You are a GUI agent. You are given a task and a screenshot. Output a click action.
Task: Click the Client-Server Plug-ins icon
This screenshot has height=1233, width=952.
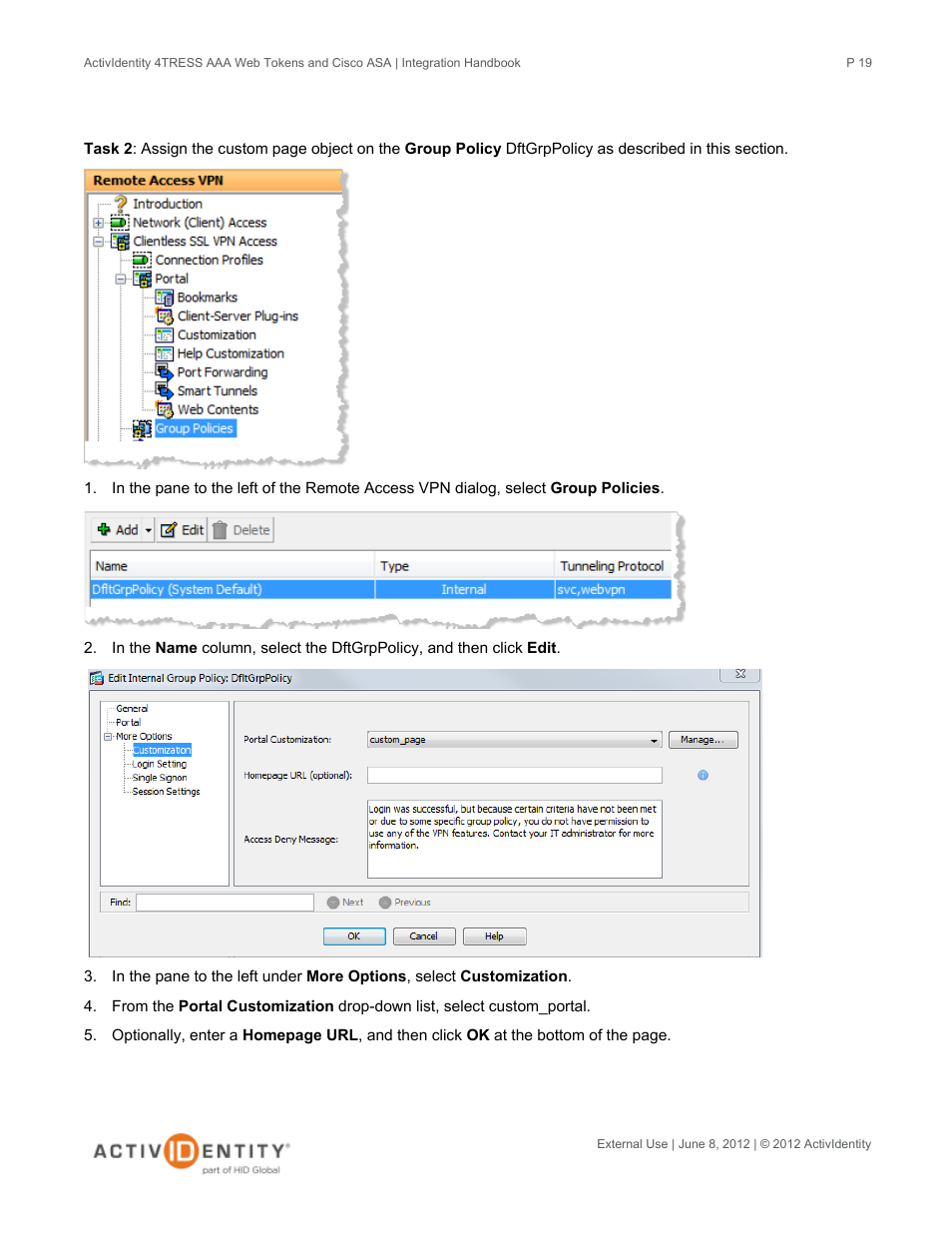click(x=165, y=316)
